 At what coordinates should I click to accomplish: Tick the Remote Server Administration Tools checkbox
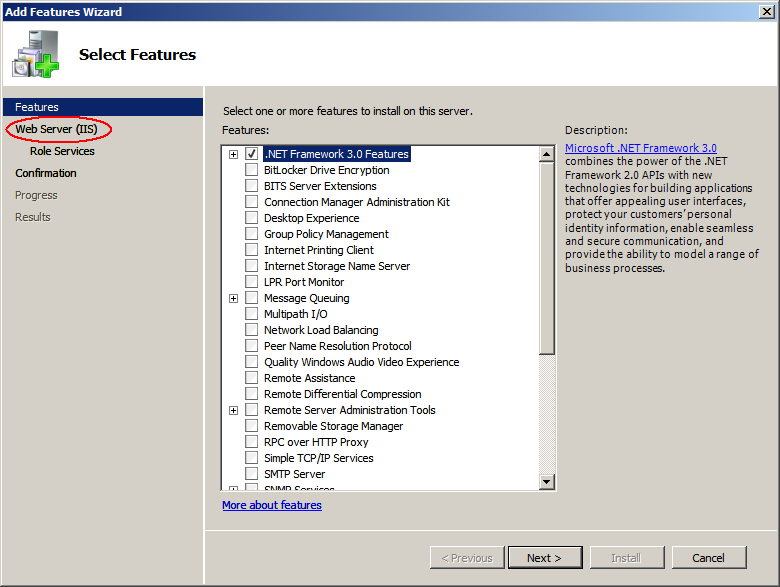click(252, 410)
